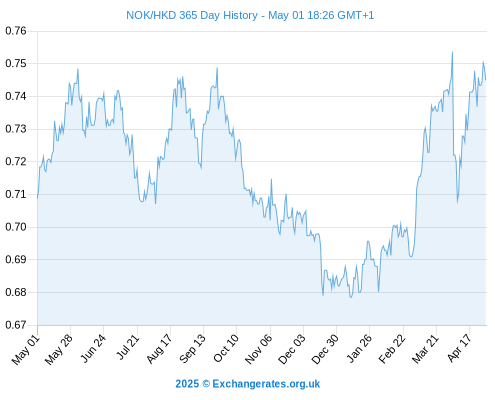Viewport: 495px width, 400px height.
Task: Click the NOK/HKD 365 Day History title
Action: coord(250,15)
